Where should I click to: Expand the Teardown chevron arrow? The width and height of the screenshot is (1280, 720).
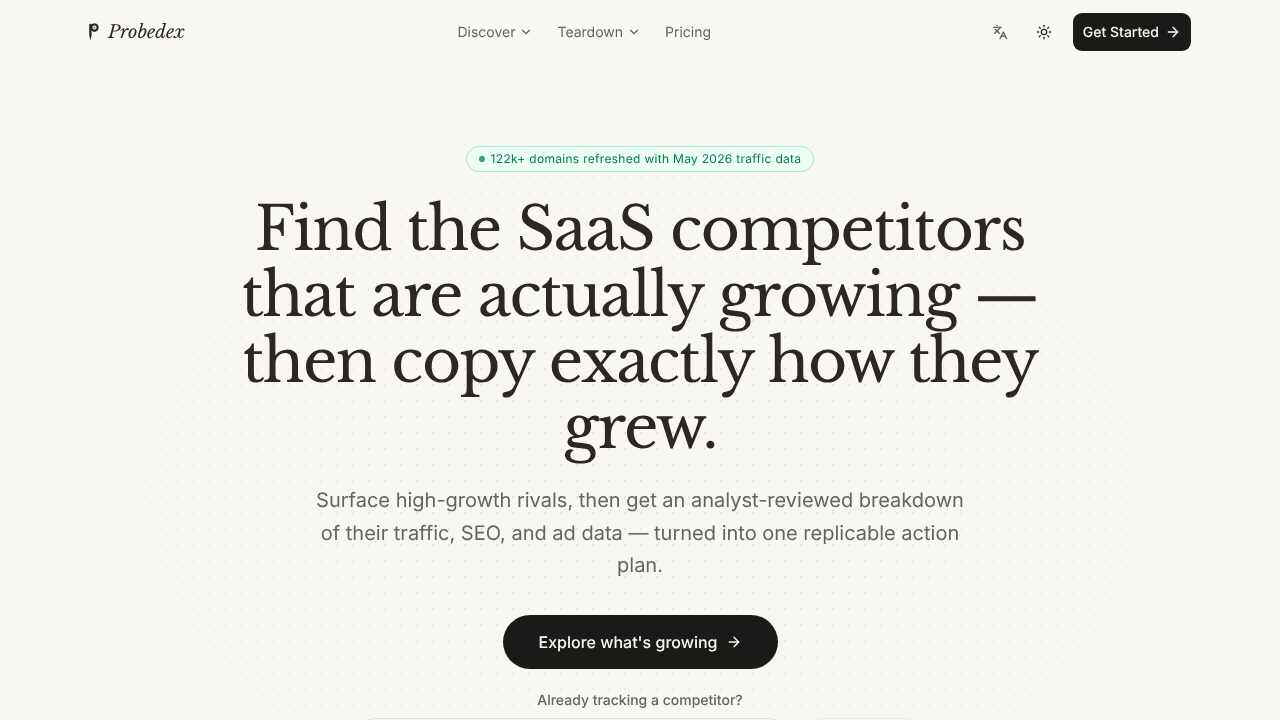[x=633, y=32]
